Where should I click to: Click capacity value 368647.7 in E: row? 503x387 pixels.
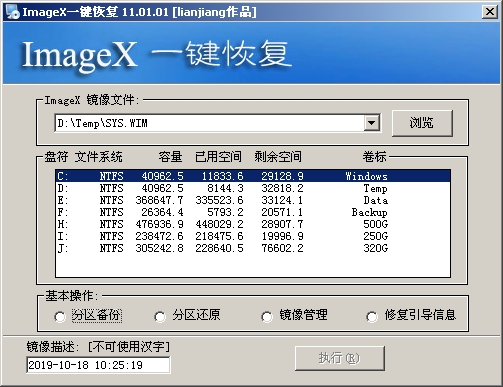(x=159, y=200)
